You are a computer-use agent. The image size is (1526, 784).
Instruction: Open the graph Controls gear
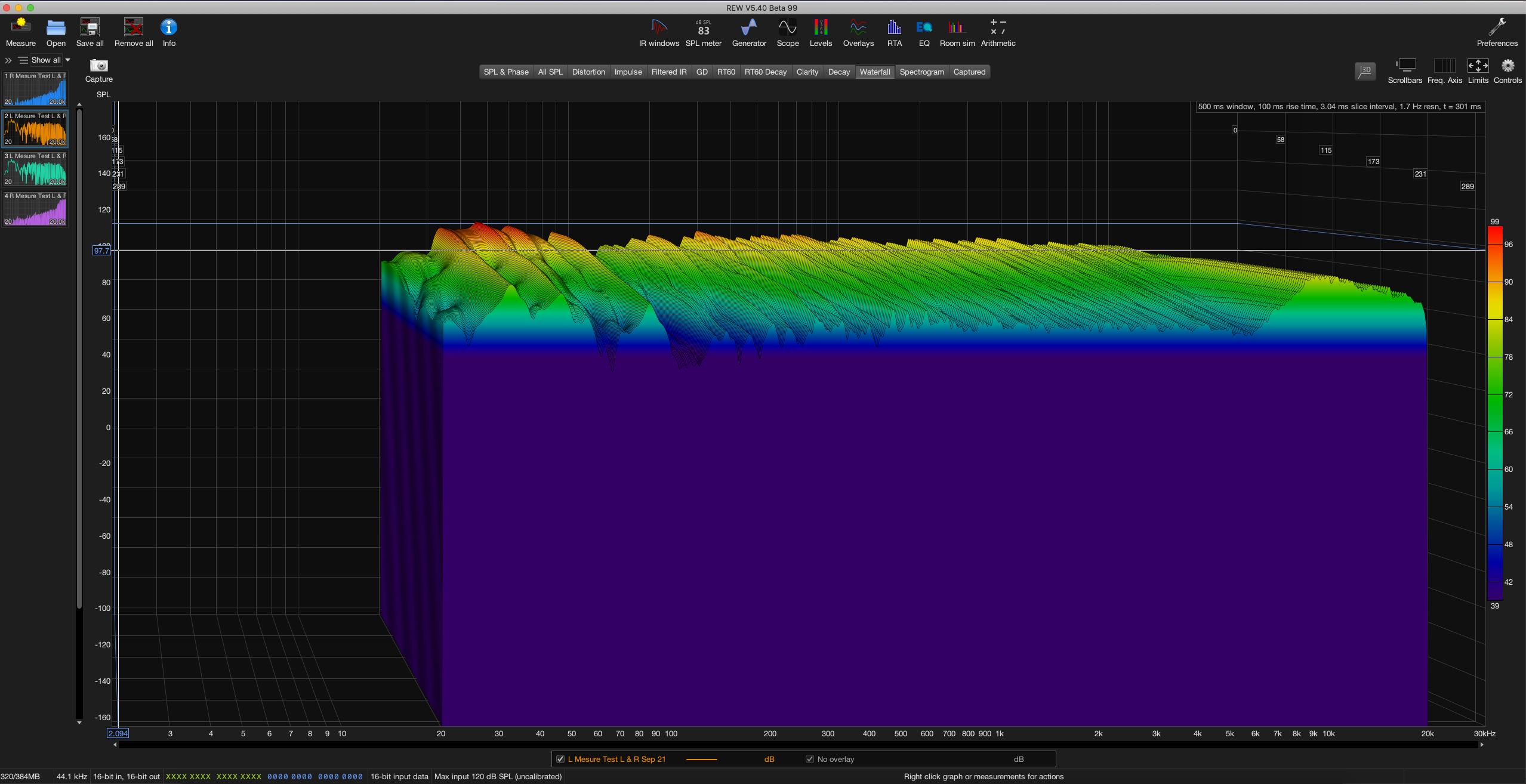click(1507, 66)
